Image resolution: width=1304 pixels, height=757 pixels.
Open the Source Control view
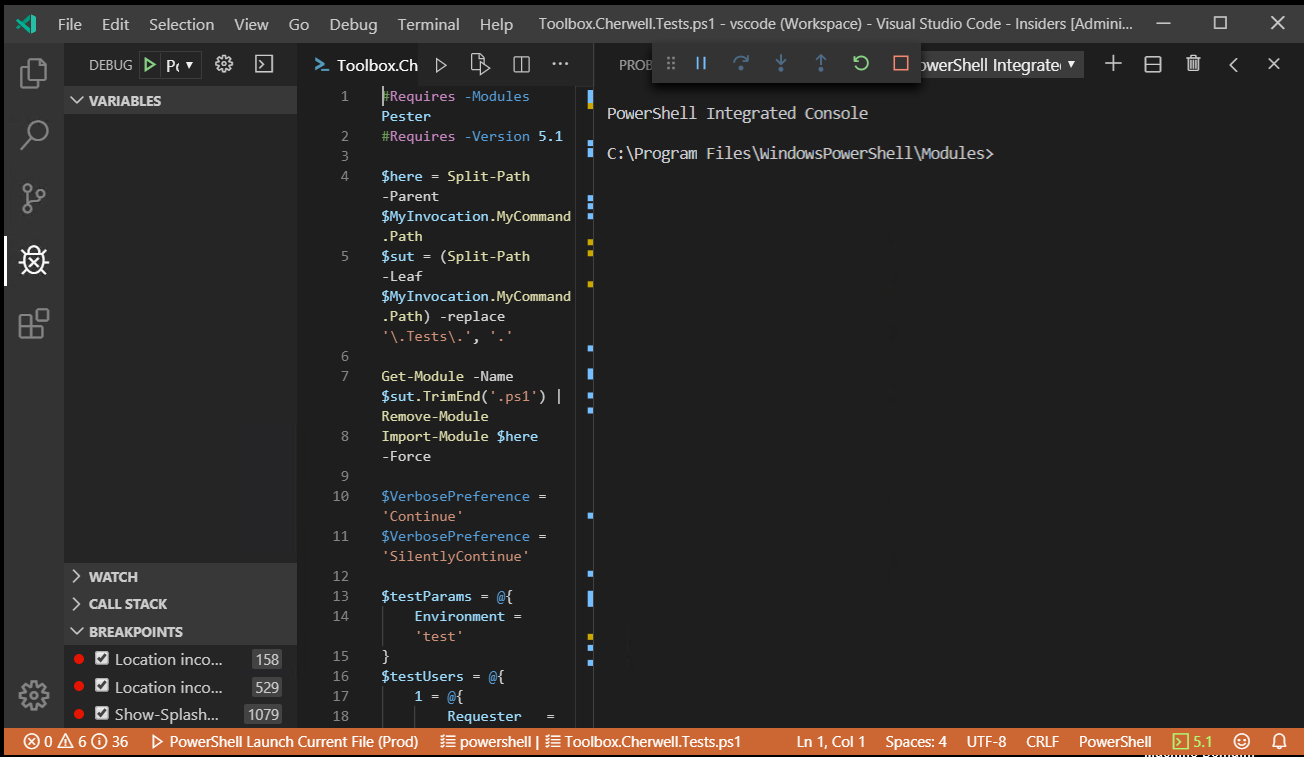tap(34, 198)
